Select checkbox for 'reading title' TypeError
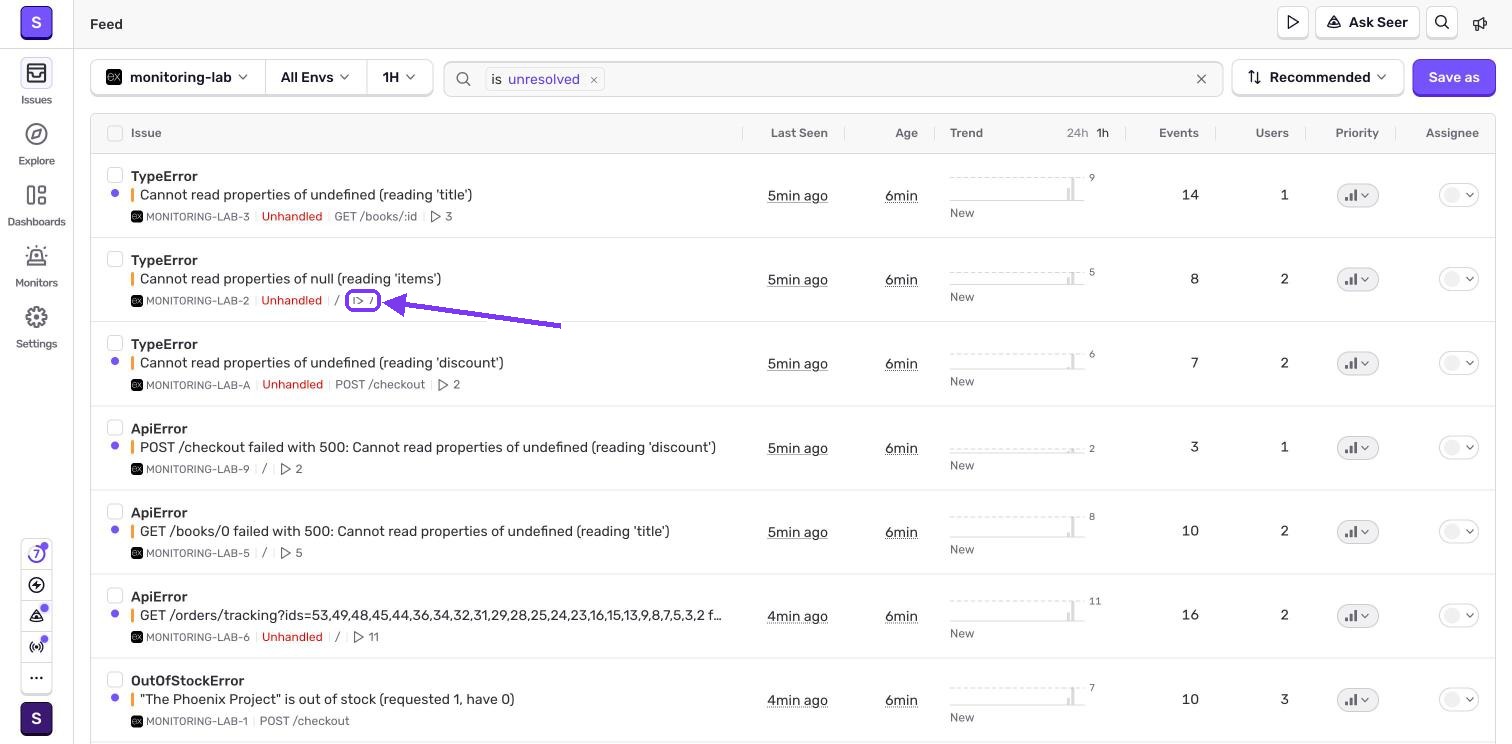 [115, 175]
